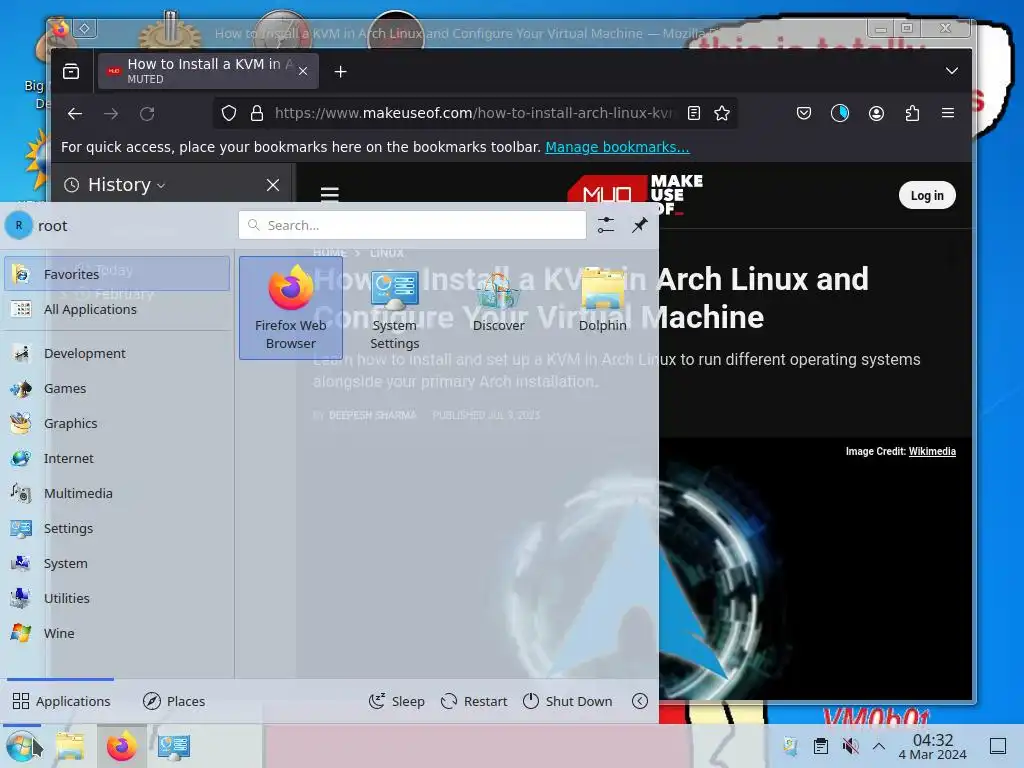This screenshot has height=768, width=1024.
Task: Restart the computer
Action: 474,701
